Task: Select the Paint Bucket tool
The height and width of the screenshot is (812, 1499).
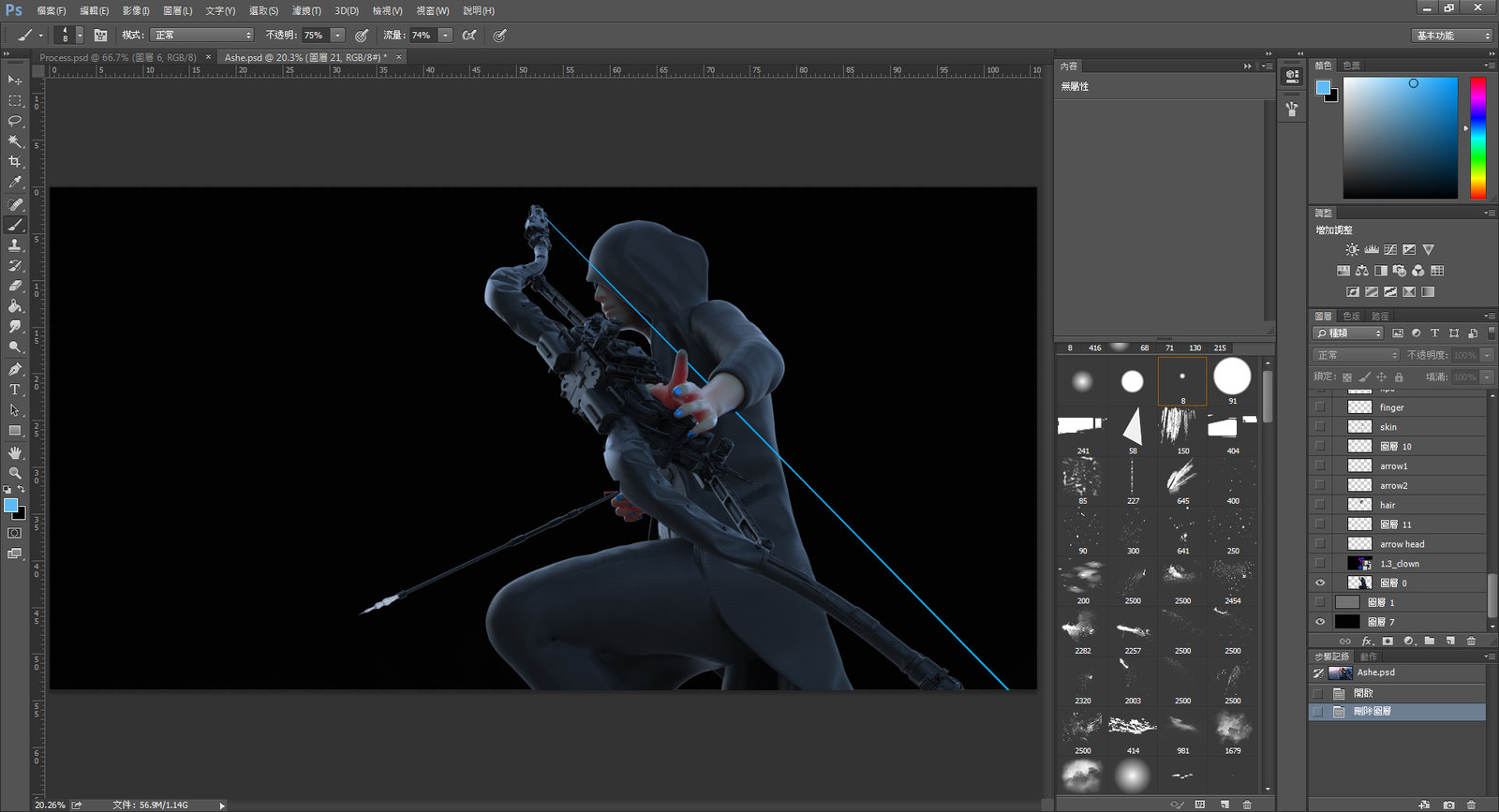Action: pos(15,306)
